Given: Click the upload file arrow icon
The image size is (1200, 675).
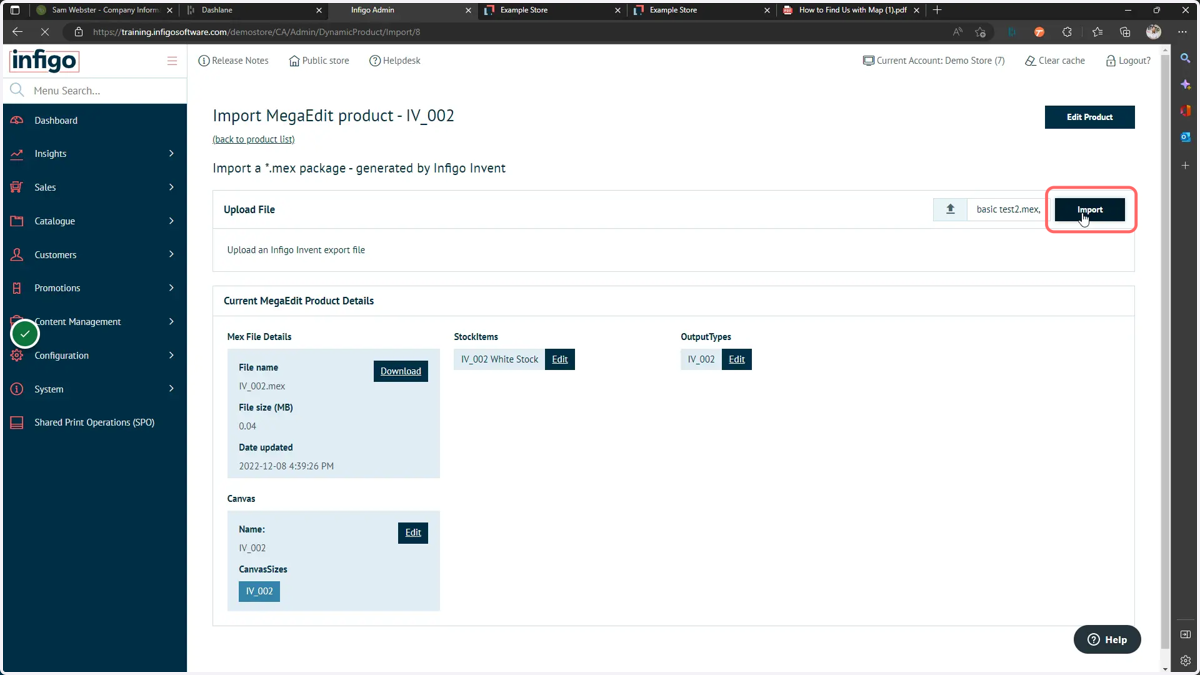Looking at the screenshot, I should coord(950,209).
